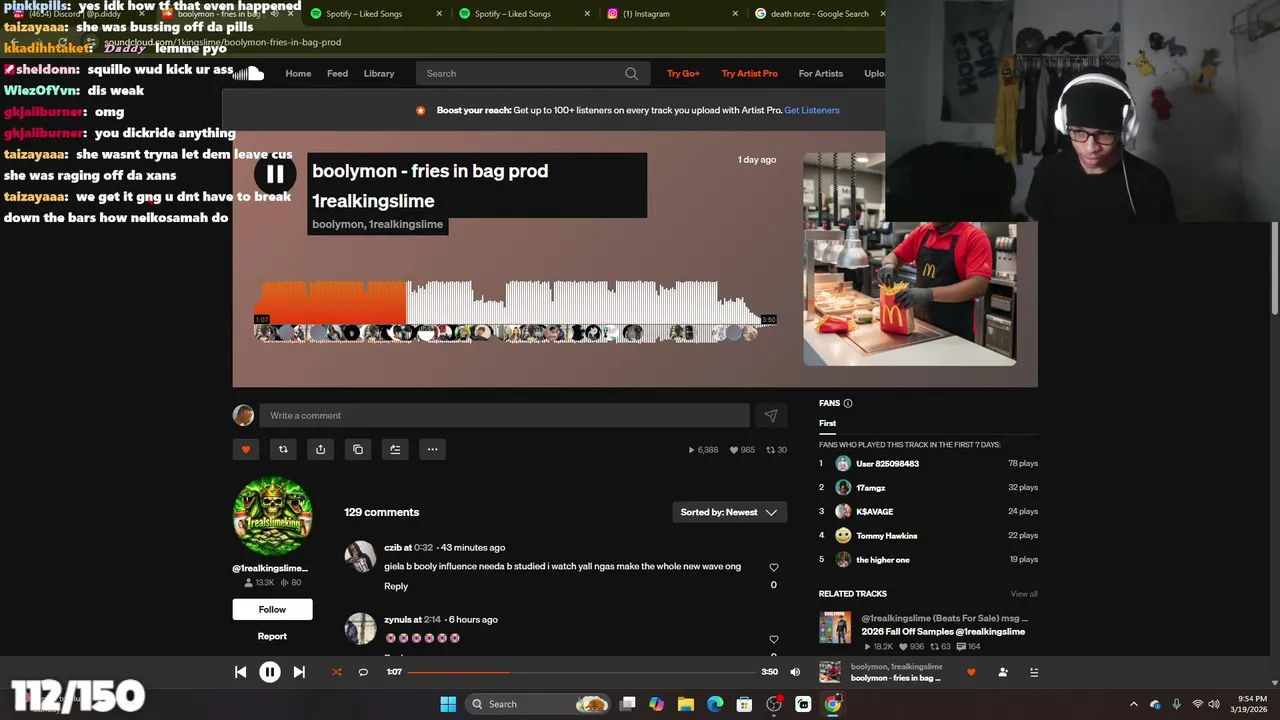Add the track to next up icon
This screenshot has height=720, width=1280.
coord(395,449)
